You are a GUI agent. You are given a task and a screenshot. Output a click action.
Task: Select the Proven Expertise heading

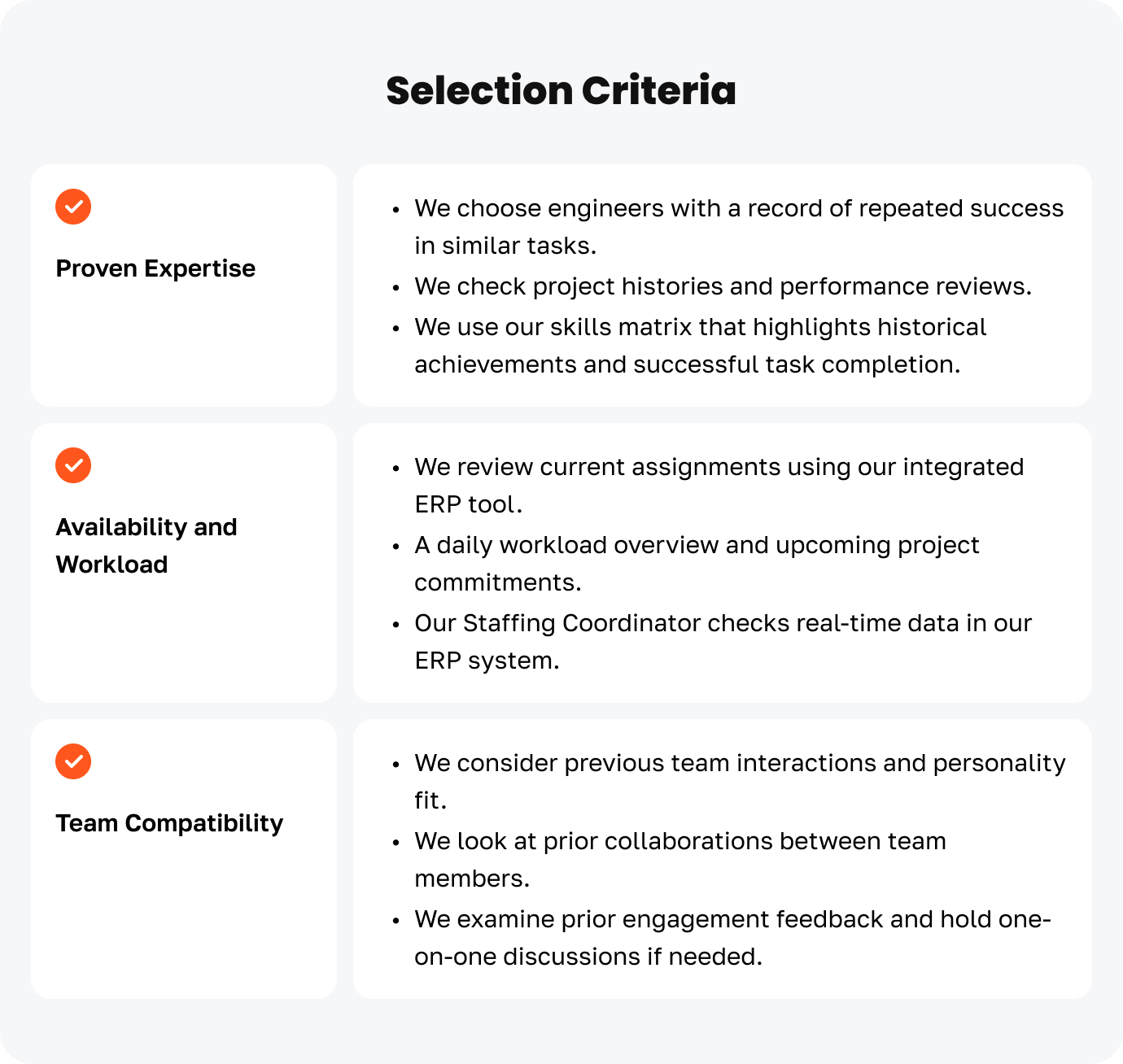pyautogui.click(x=155, y=268)
